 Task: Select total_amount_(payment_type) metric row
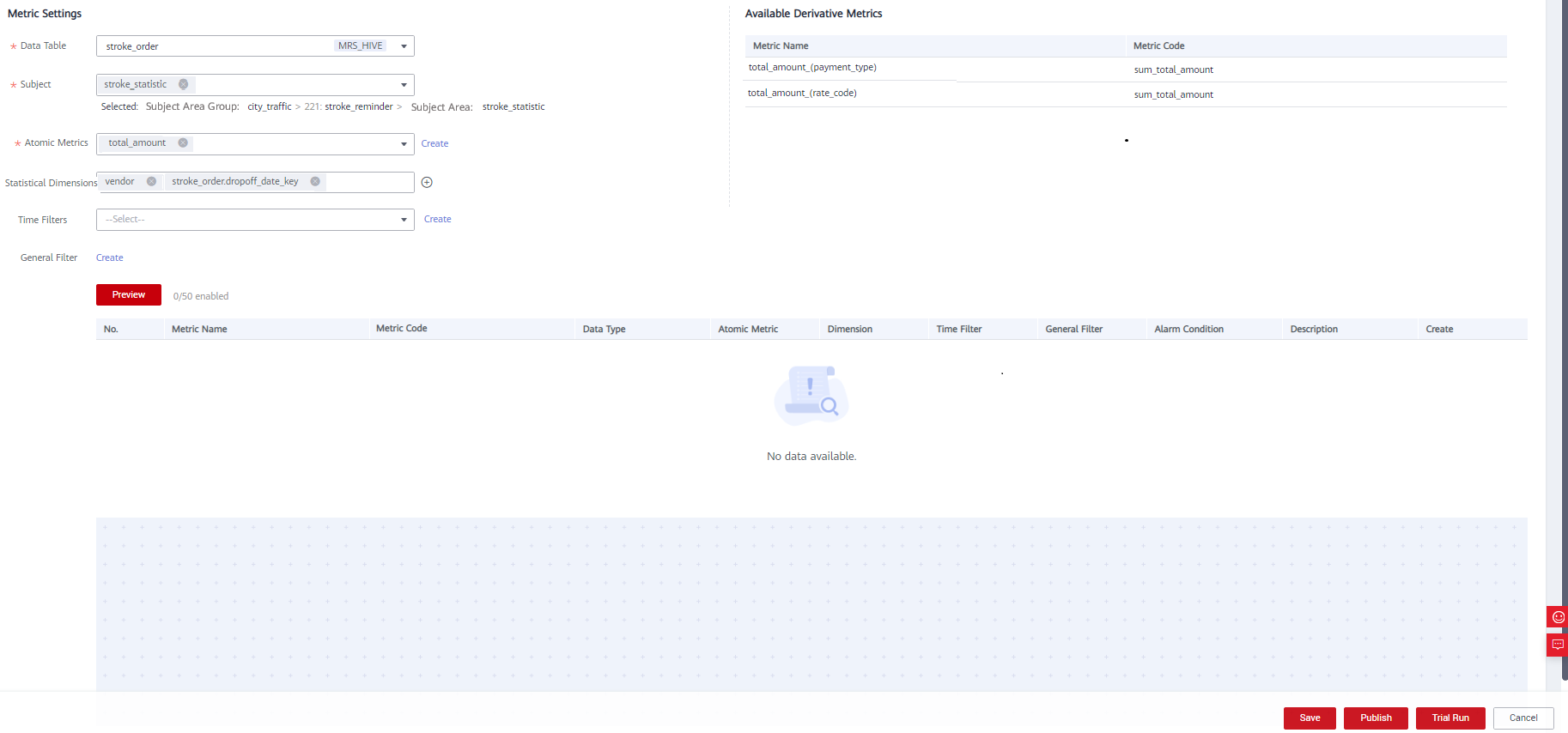click(1125, 69)
